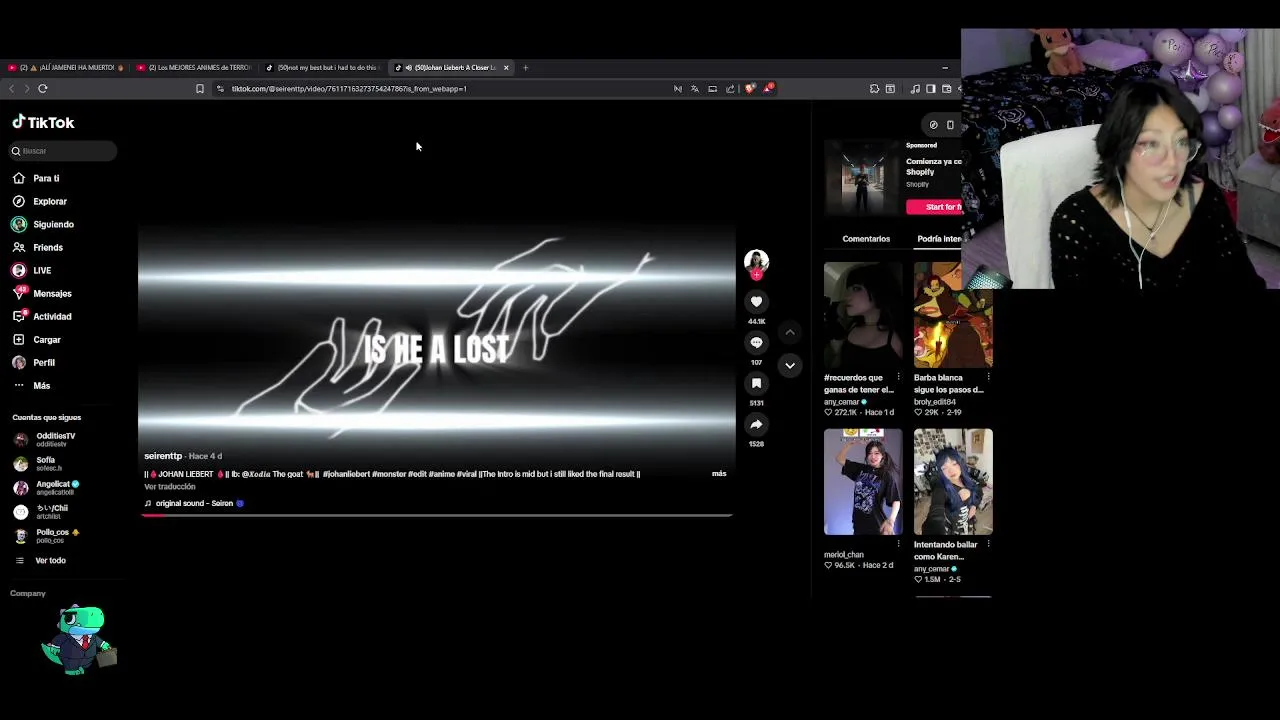Open comments via the speech bubble icon
Image resolution: width=1280 pixels, height=720 pixels.
click(x=756, y=342)
